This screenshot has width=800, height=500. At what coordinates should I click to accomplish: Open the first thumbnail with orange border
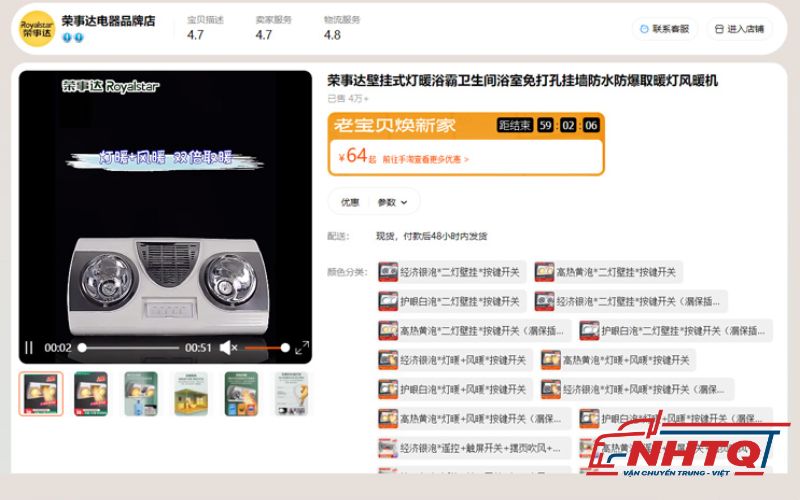pos(41,394)
